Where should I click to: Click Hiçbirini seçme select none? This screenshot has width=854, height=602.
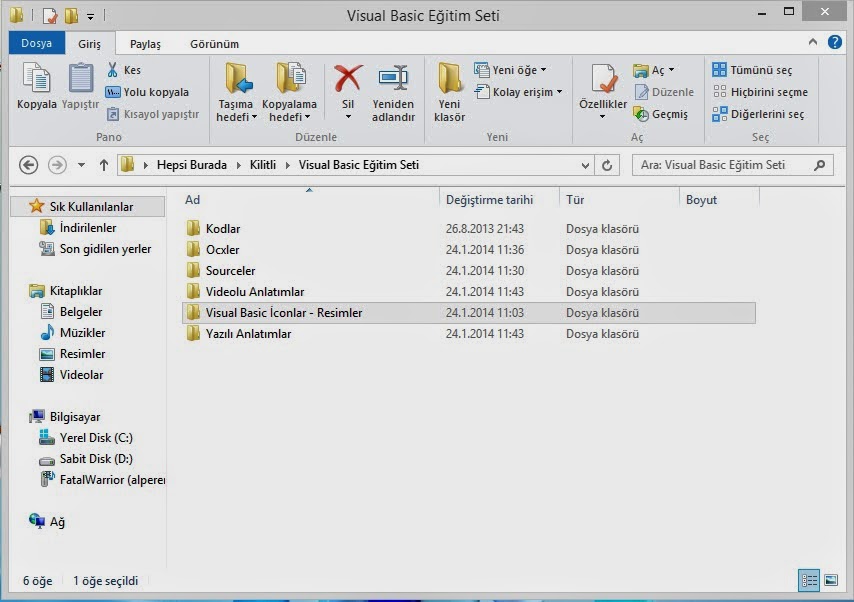pyautogui.click(x=760, y=92)
